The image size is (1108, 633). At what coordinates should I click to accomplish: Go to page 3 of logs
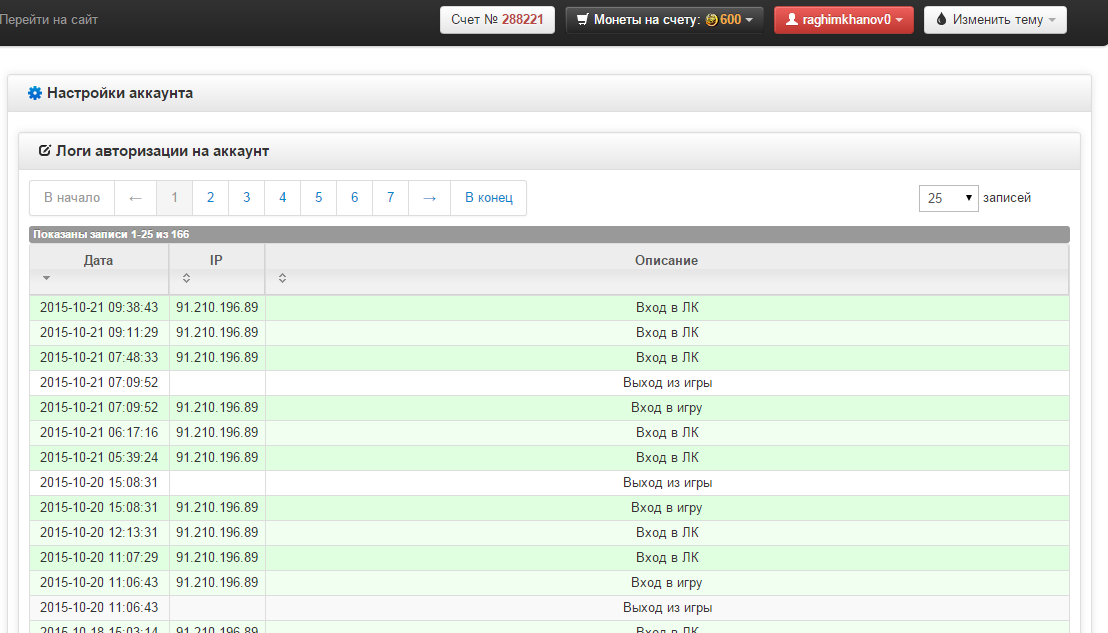(247, 198)
